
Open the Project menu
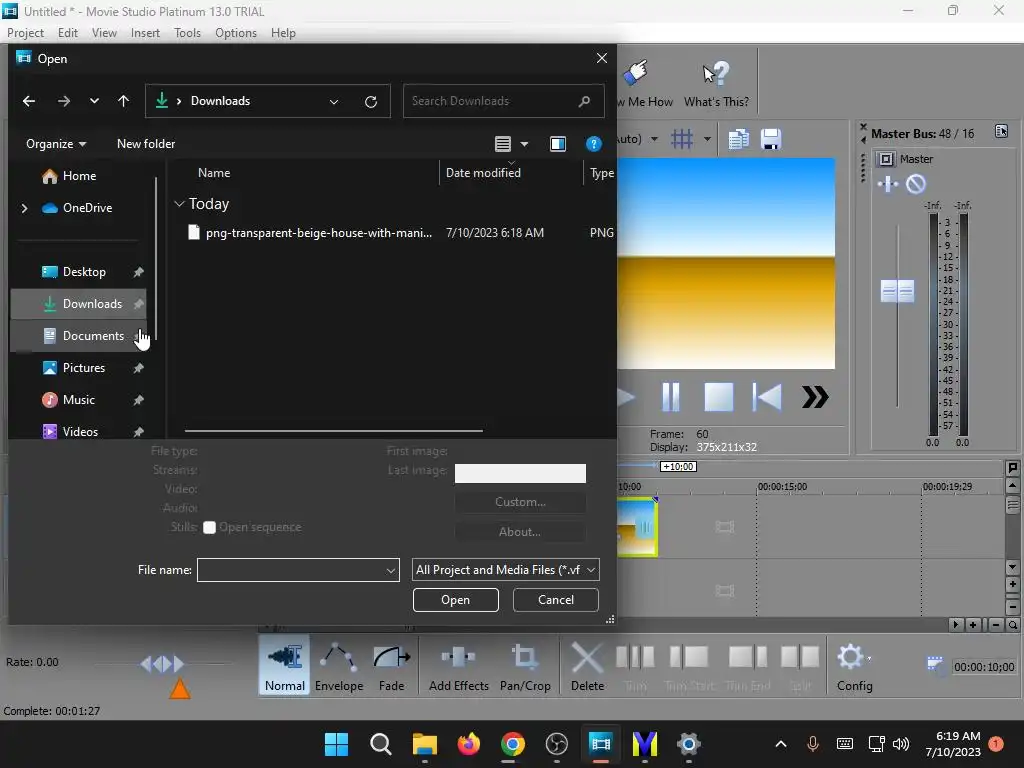coord(25,33)
